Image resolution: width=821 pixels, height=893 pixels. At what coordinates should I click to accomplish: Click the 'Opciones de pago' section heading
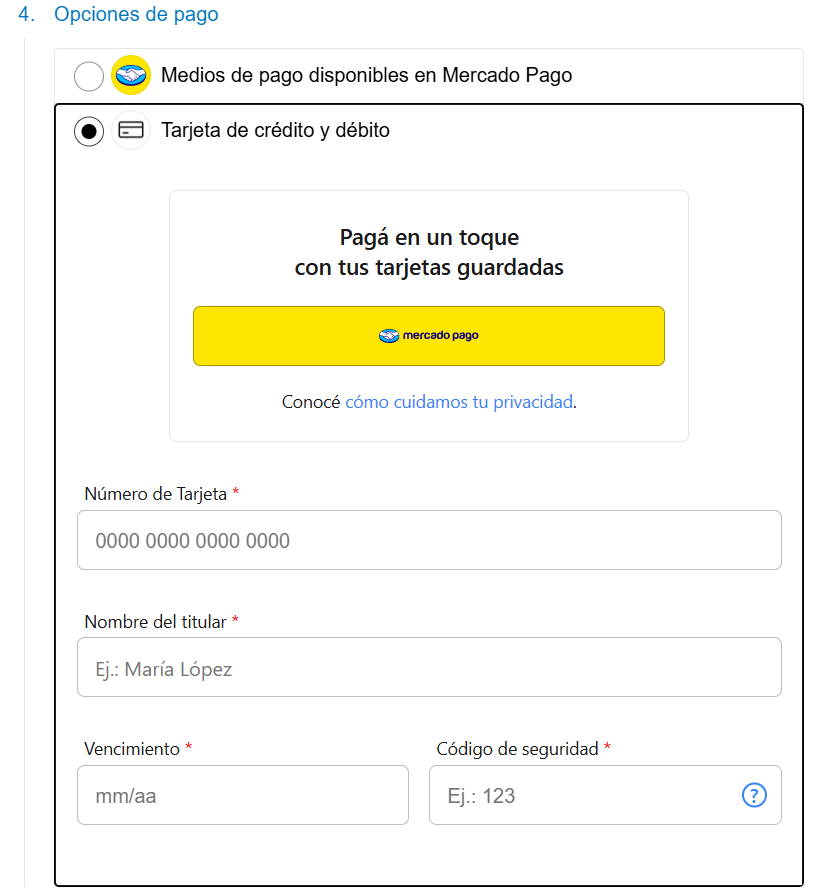(136, 15)
